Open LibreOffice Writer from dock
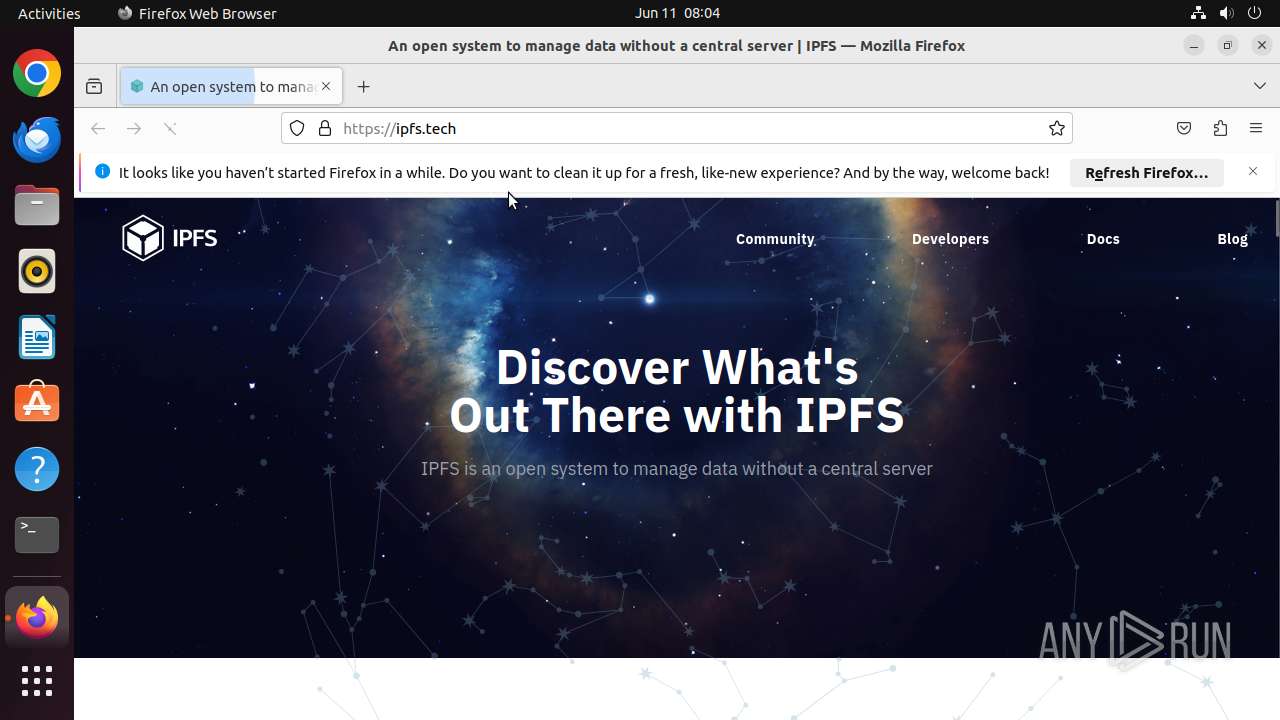Image resolution: width=1280 pixels, height=720 pixels. (37, 337)
